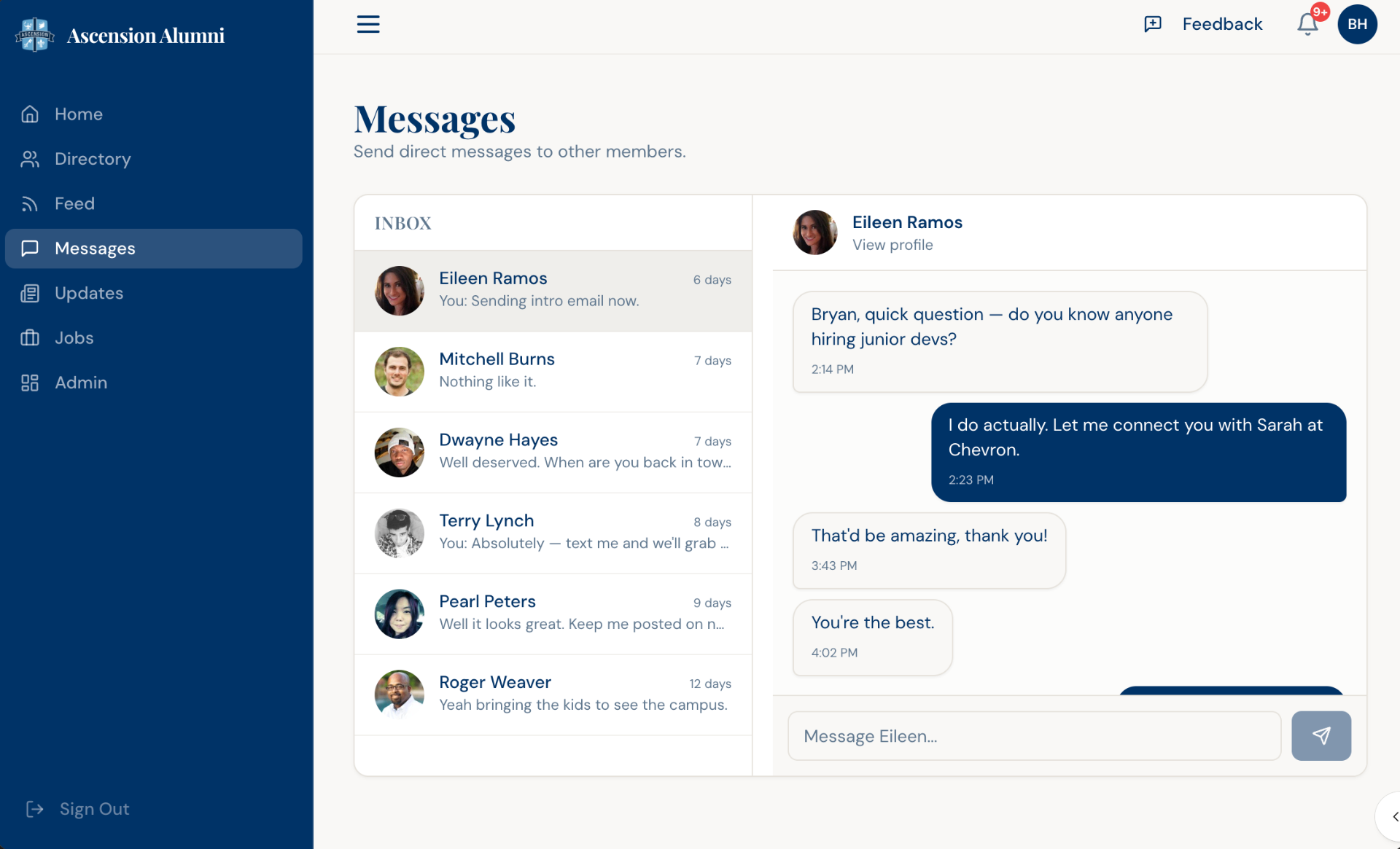Click the Feed RSS icon
This screenshot has height=849, width=1400.
30,204
